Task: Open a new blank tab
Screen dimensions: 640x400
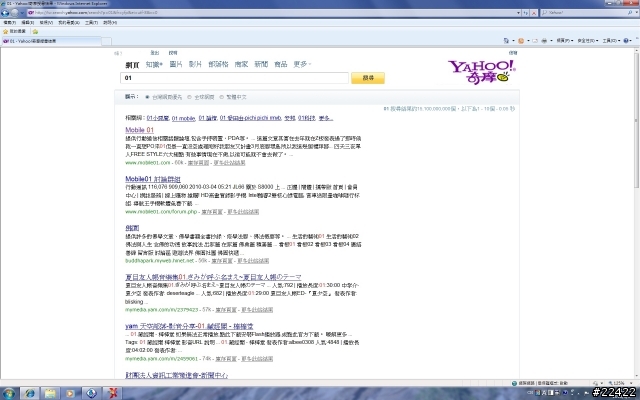Action: click(106, 41)
